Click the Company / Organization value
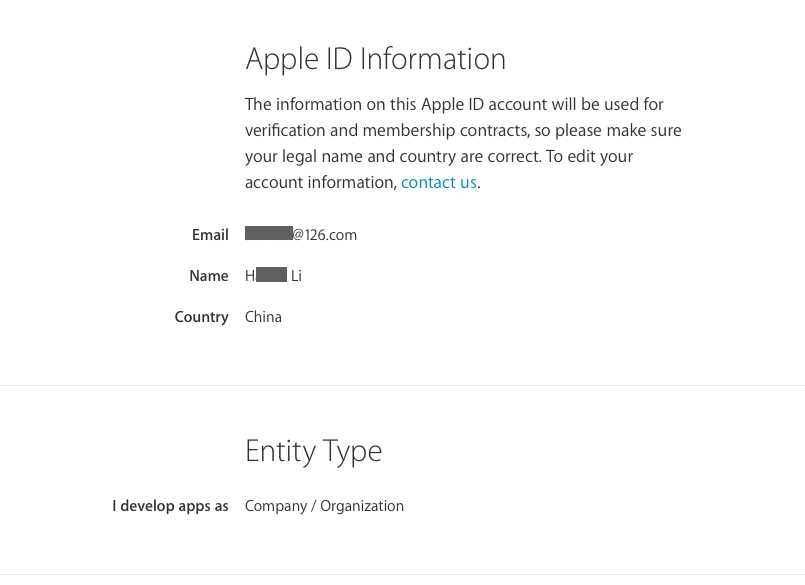Viewport: 805px width, 585px height. pos(324,506)
